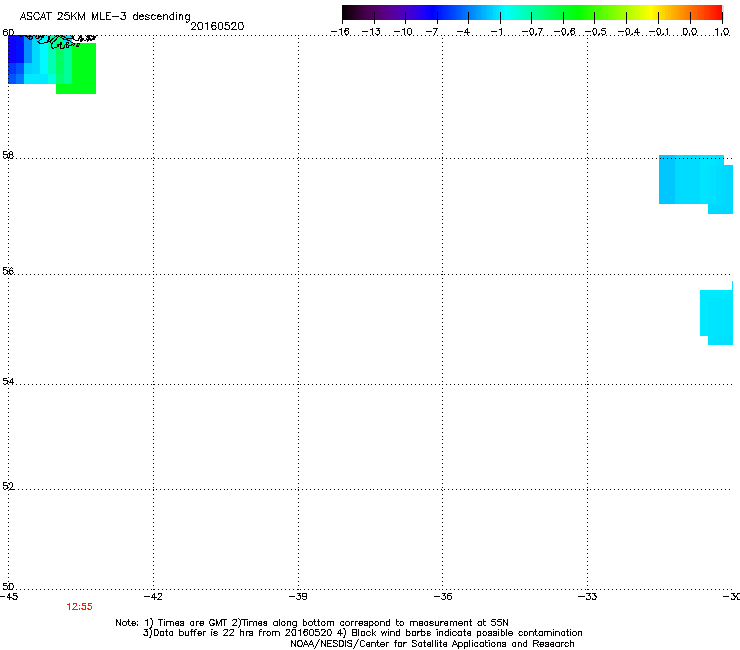Image resolution: width=740 pixels, height=650 pixels.
Task: Click the title 'ASCAT 25KM MLE-3 descending'
Action: coord(105,17)
